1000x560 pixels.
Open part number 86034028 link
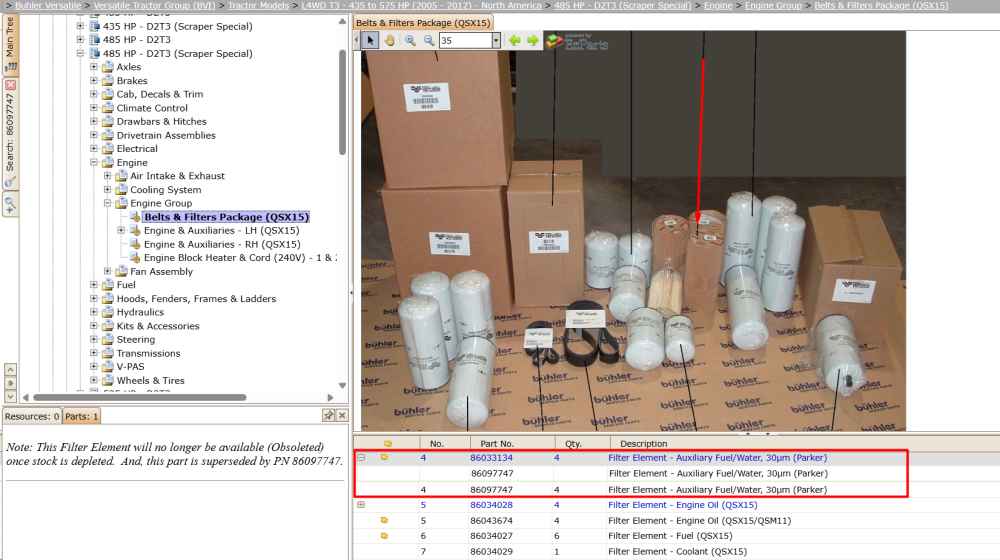(491, 505)
